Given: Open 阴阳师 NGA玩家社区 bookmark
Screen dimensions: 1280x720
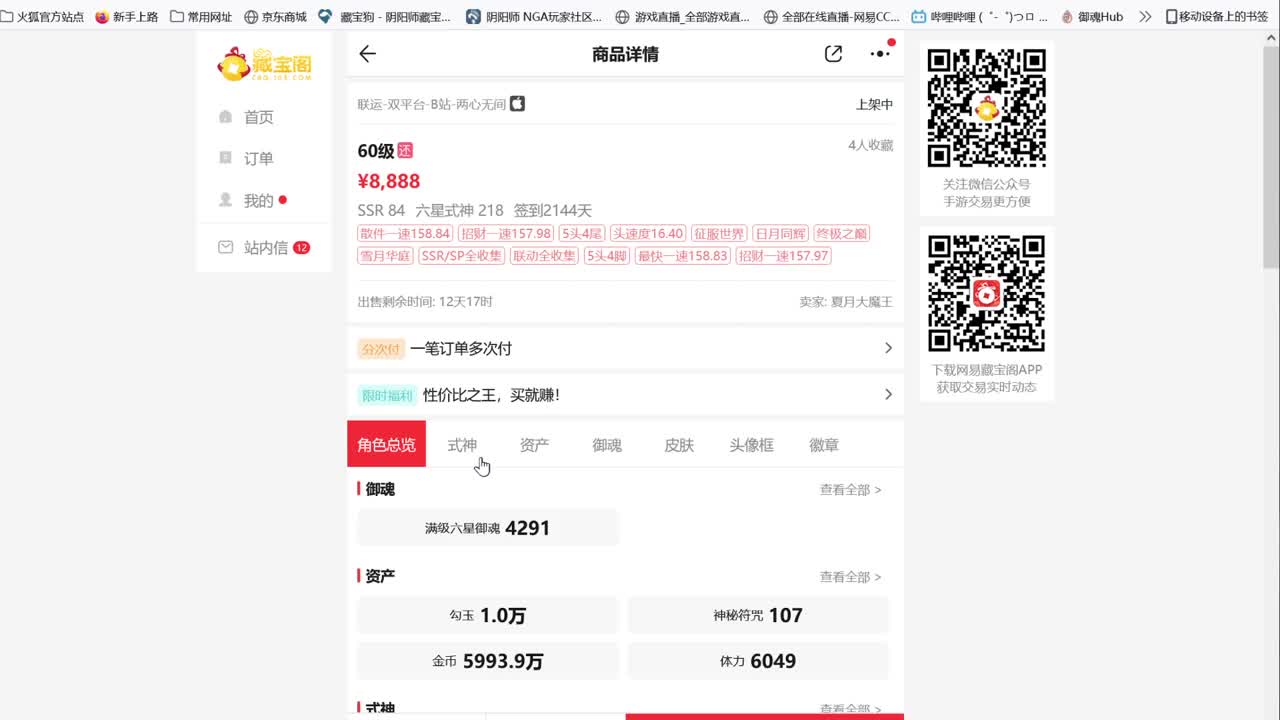Looking at the screenshot, I should pyautogui.click(x=534, y=16).
